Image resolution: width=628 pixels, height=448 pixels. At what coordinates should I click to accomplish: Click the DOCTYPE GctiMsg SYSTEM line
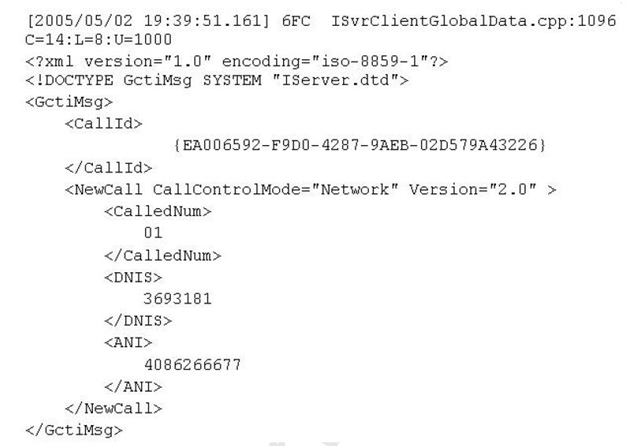click(x=217, y=80)
